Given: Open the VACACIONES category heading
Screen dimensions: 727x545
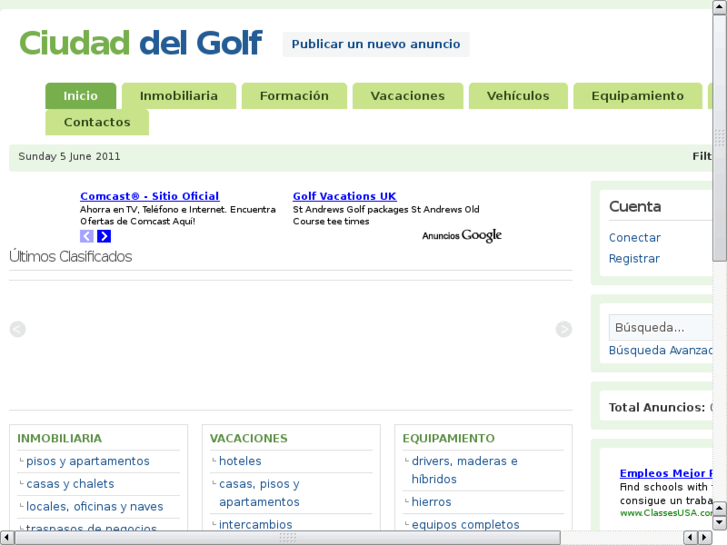Looking at the screenshot, I should (x=249, y=438).
